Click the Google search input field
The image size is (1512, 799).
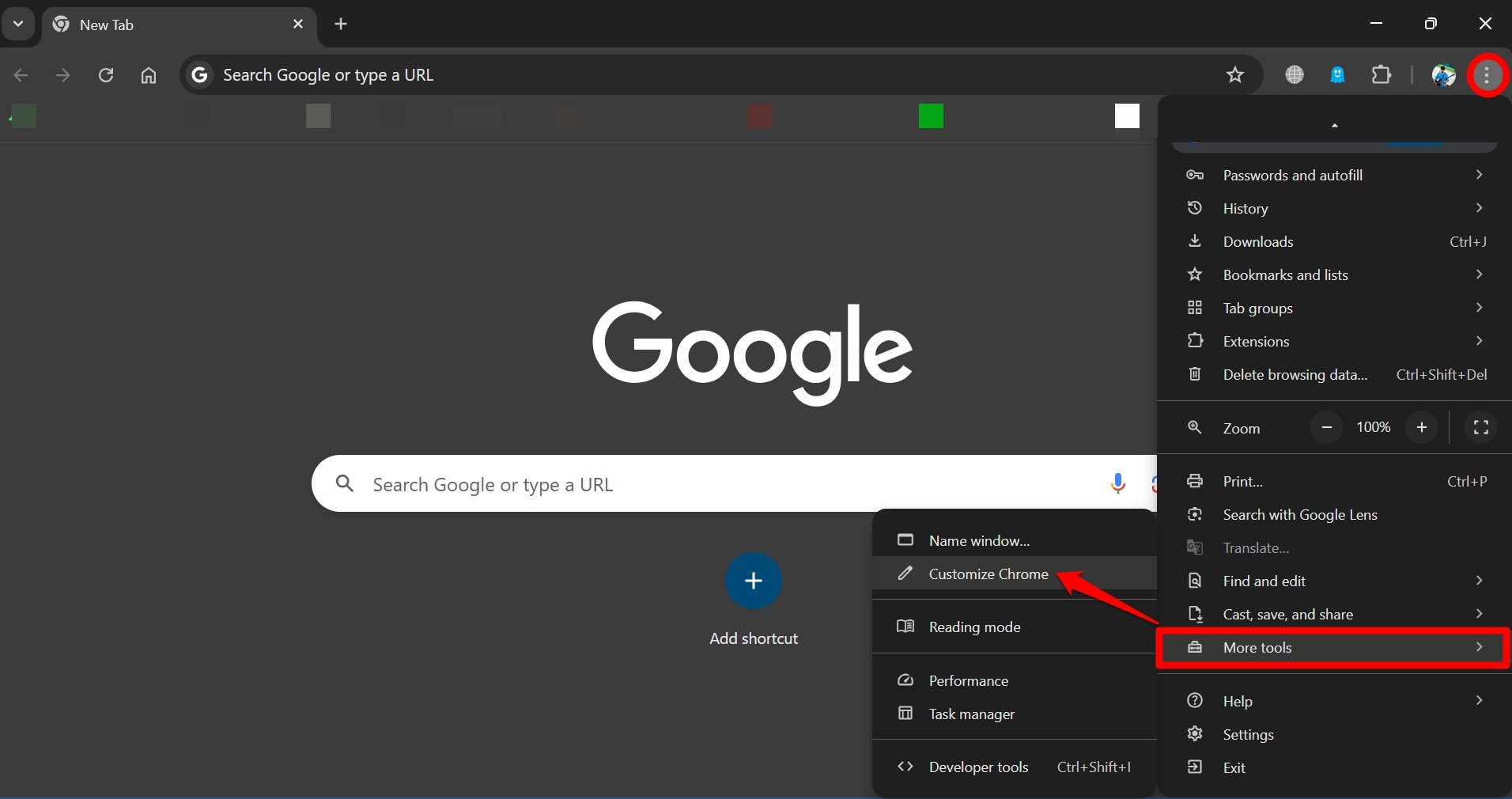pyautogui.click(x=633, y=484)
